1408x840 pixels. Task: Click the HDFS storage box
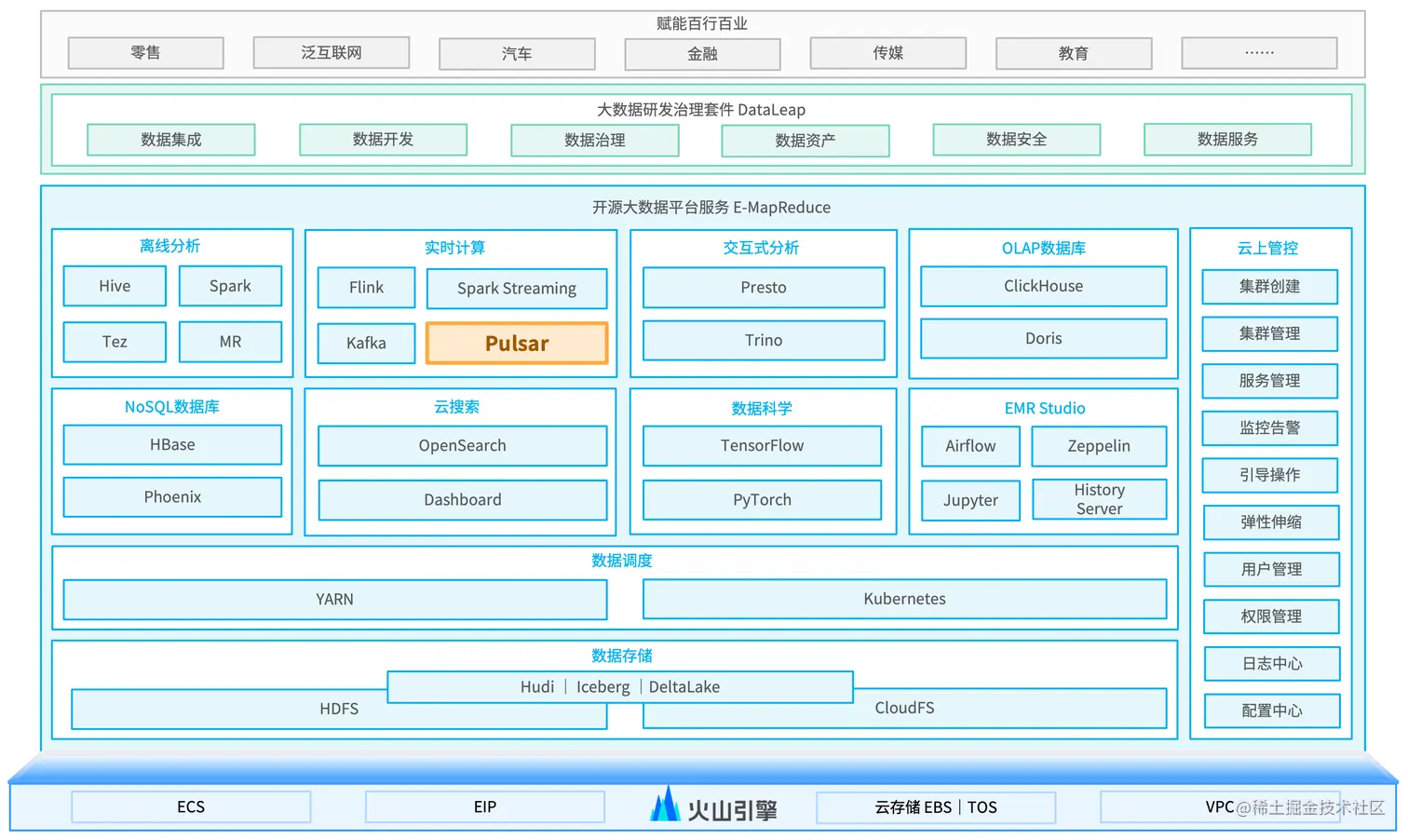(x=339, y=709)
